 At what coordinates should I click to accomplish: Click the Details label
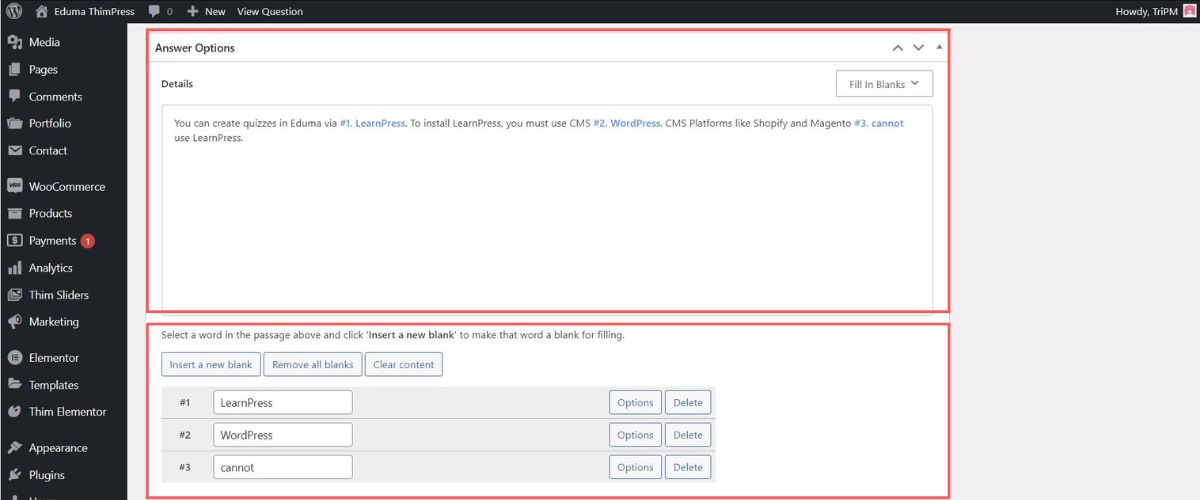[x=177, y=84]
